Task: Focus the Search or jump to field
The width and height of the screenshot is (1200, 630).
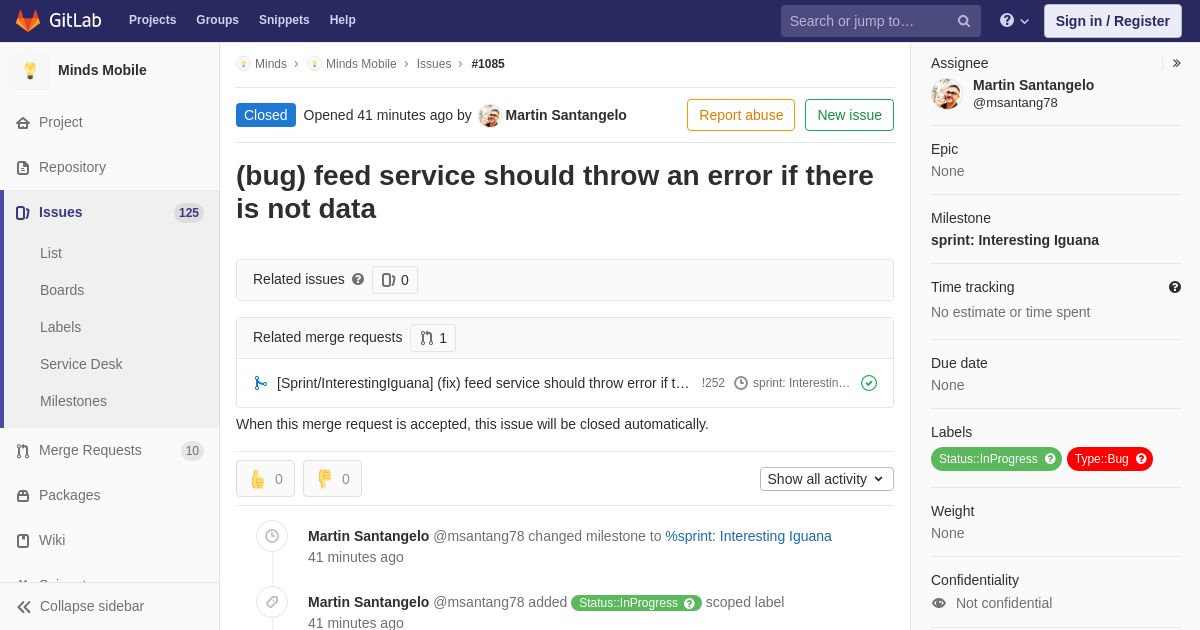Action: click(880, 21)
